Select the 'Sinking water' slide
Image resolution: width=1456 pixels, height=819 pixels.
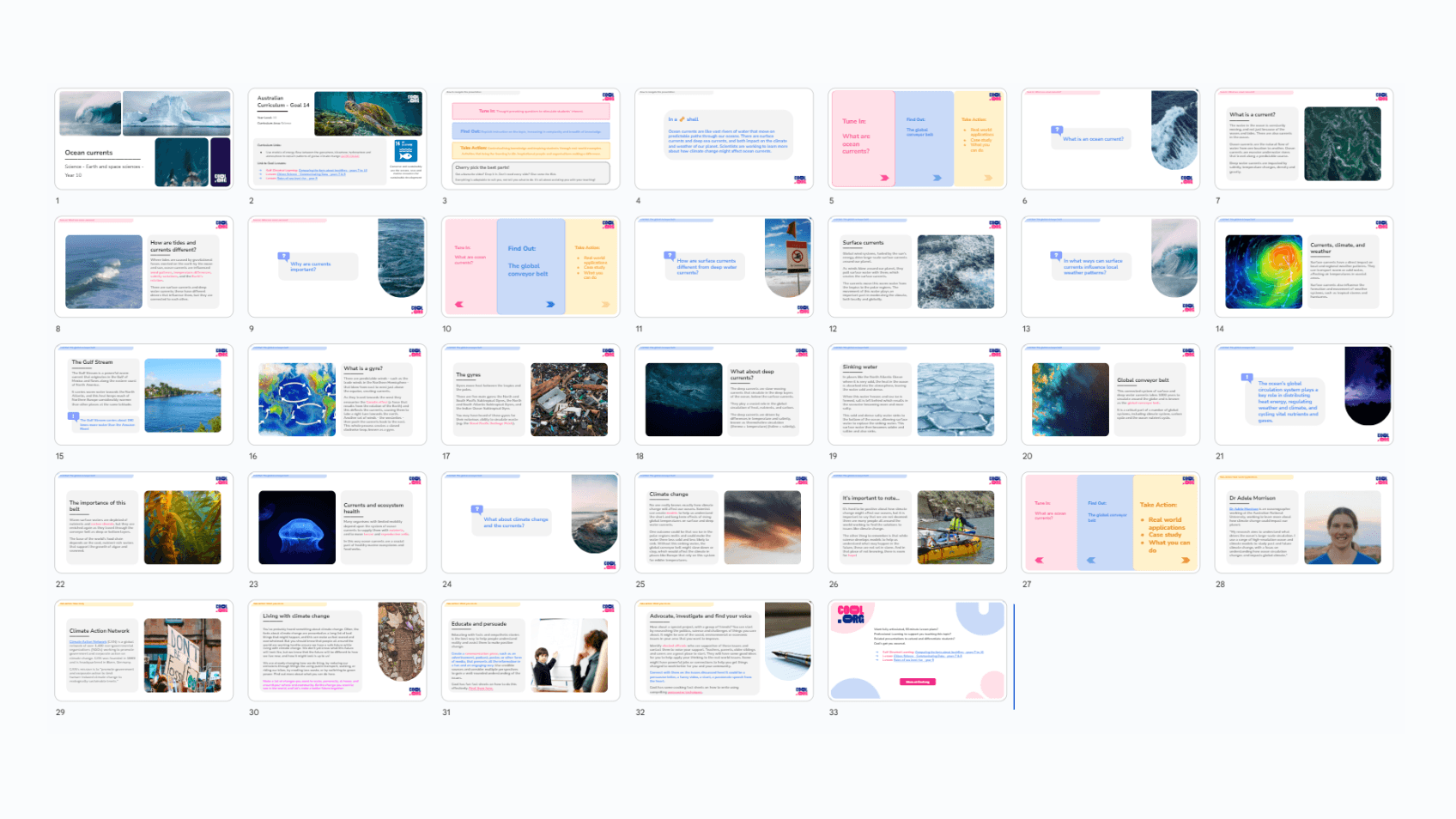pyautogui.click(x=917, y=394)
